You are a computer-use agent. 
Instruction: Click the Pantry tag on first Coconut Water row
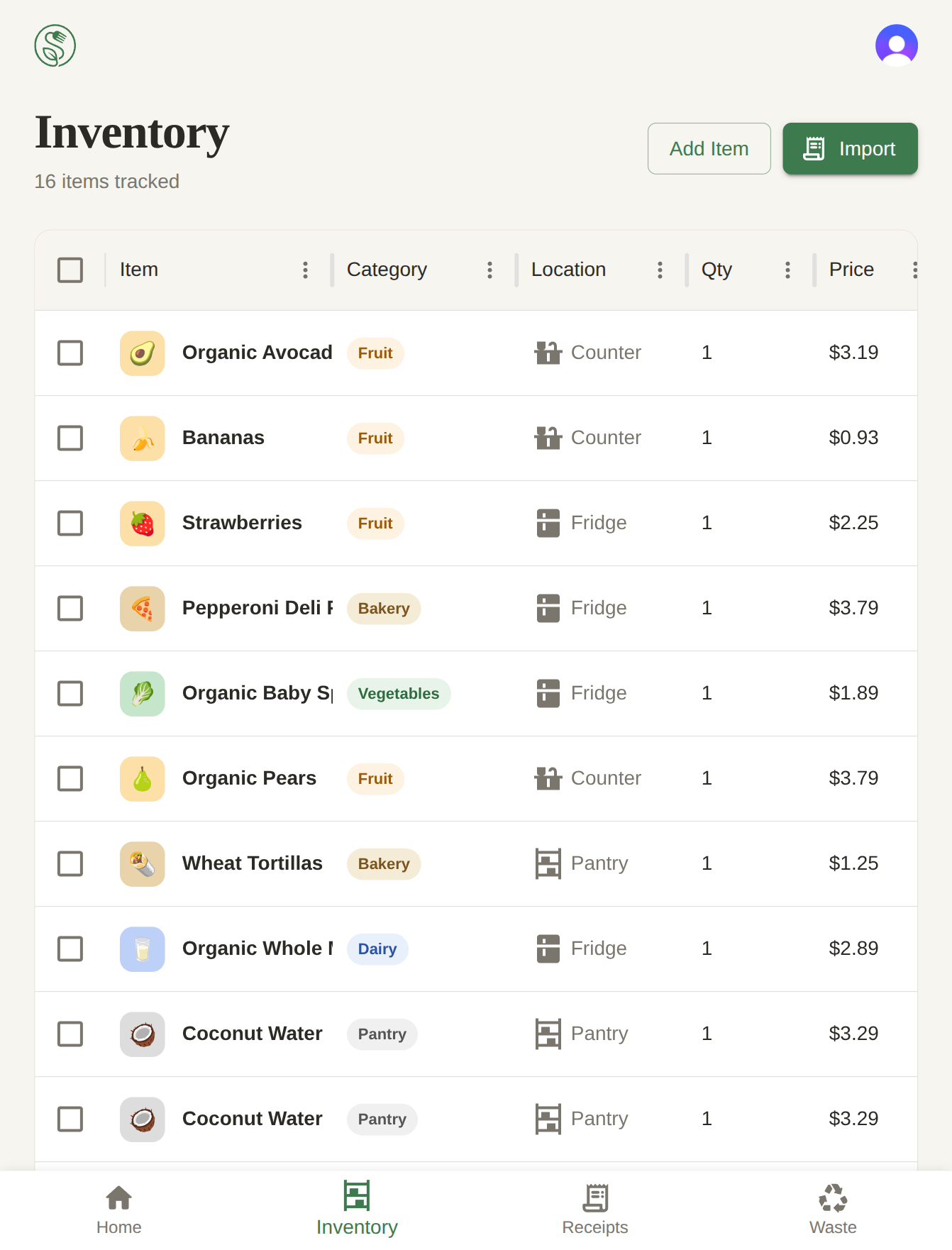(x=382, y=1034)
